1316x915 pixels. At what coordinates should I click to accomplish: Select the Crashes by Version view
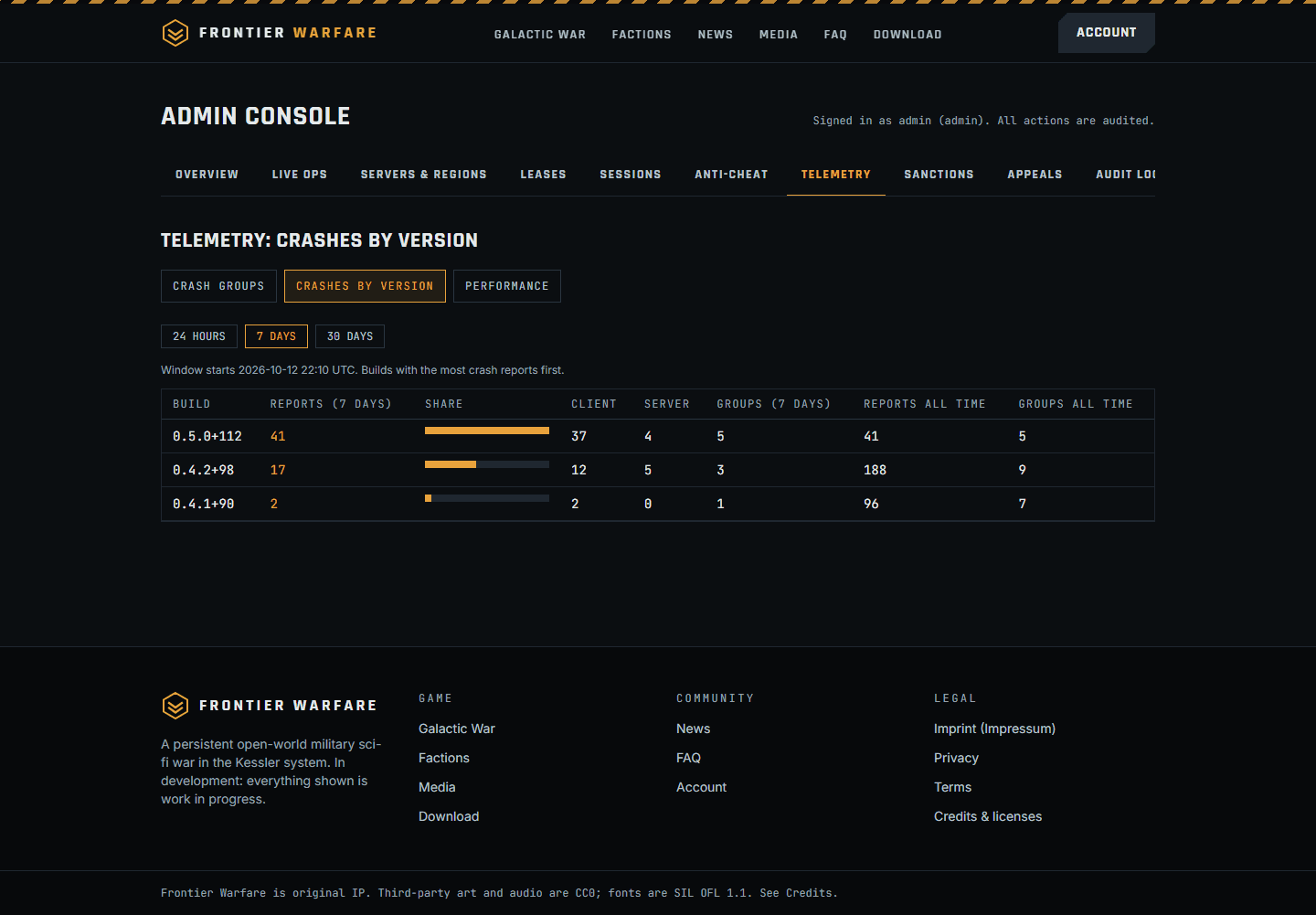click(x=365, y=286)
